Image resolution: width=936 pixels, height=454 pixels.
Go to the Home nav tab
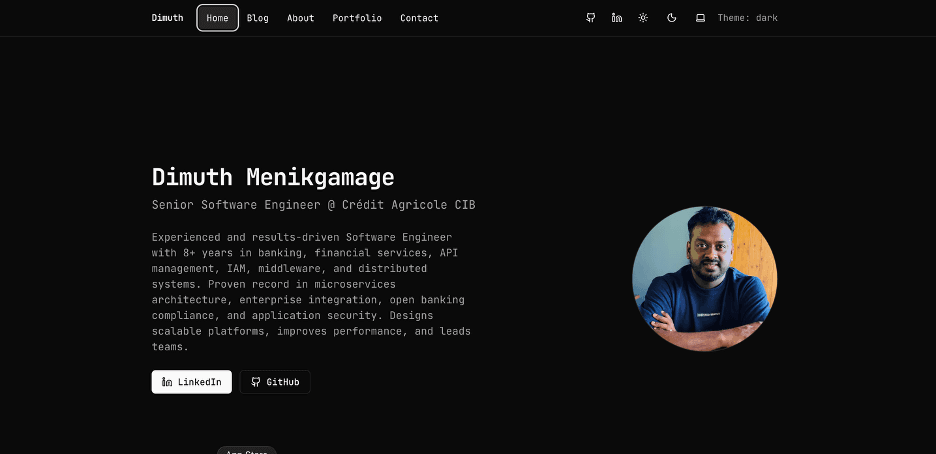[x=217, y=18]
